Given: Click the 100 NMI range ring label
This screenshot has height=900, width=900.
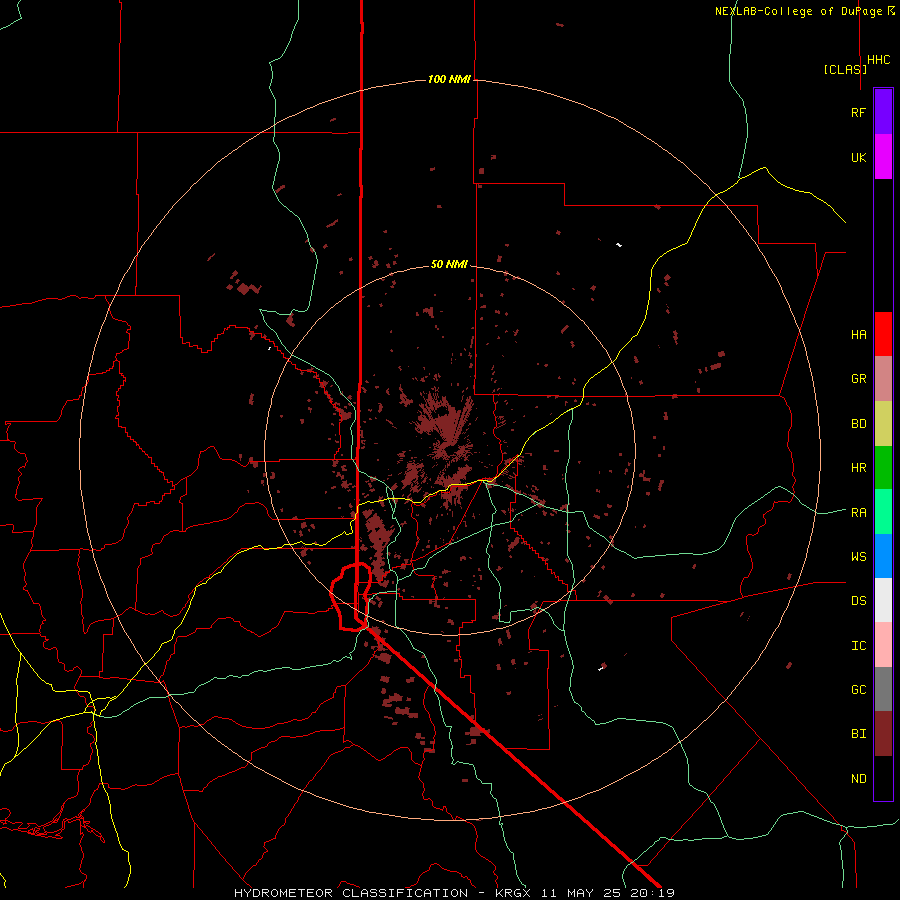Looking at the screenshot, I should click(x=449, y=79).
